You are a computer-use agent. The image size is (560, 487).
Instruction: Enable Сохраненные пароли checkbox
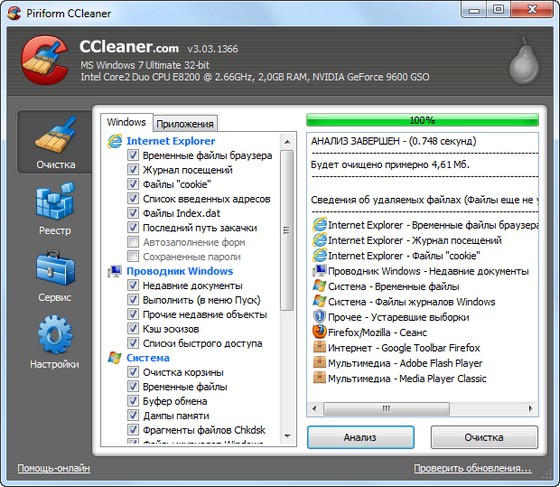[133, 256]
